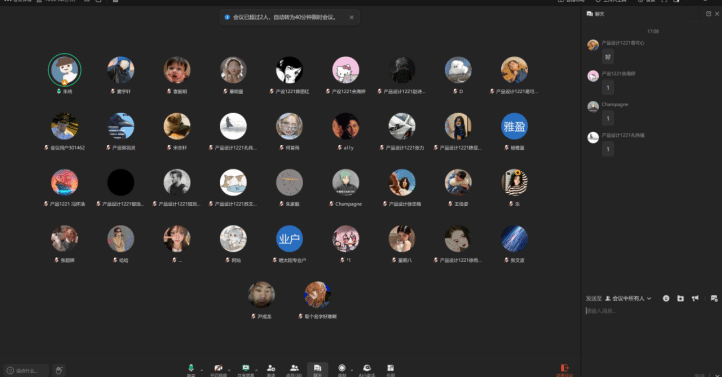
Task: Open the emoji picker in chat
Action: (666, 298)
